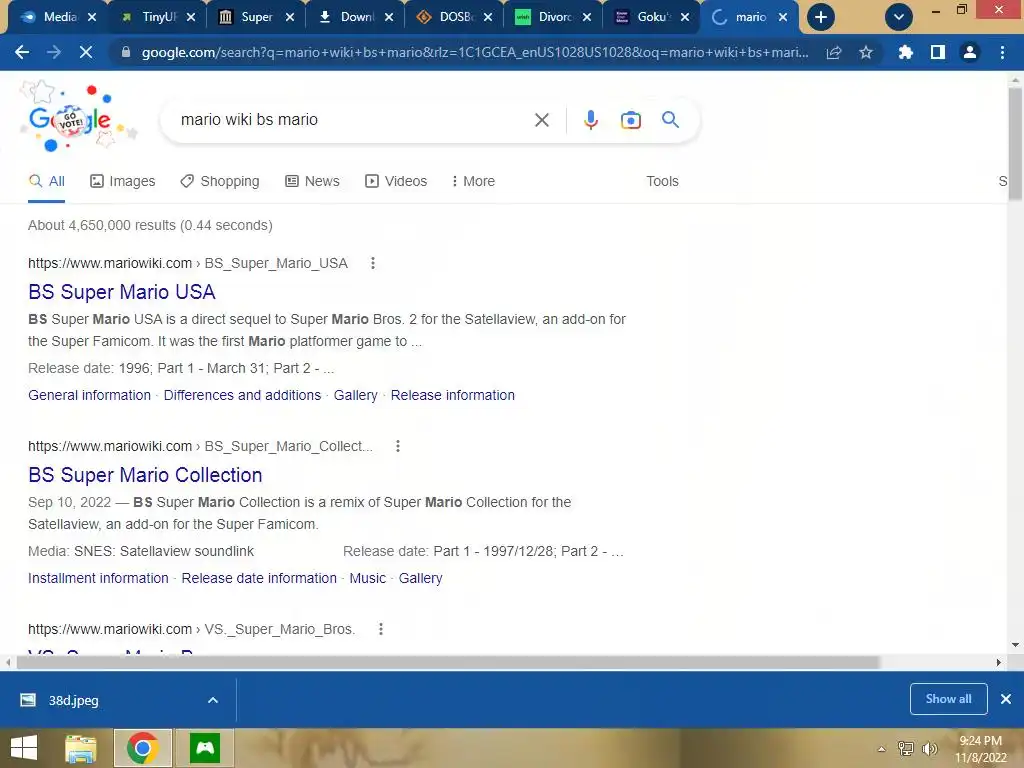
Task: Click Show all downloads
Action: click(948, 699)
